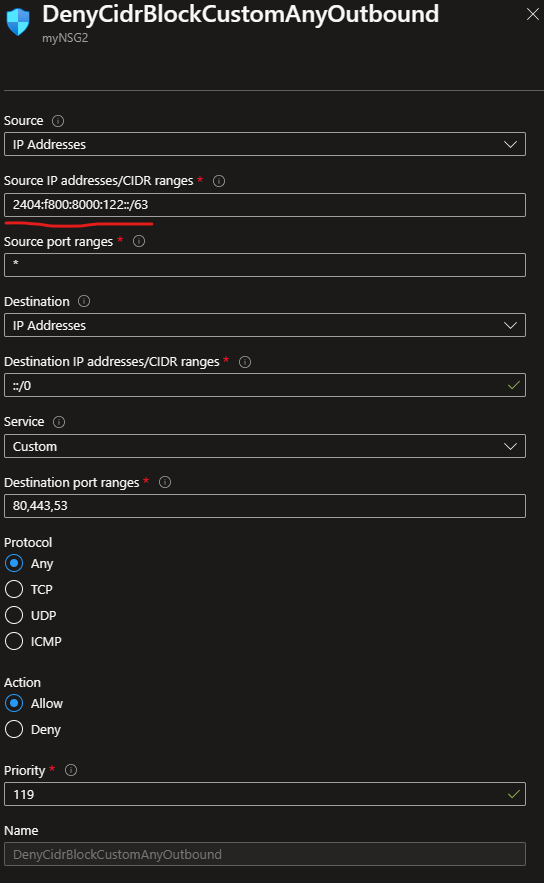Click the NSG shield icon in header
Screen dimensions: 544x883
[x=17, y=21]
